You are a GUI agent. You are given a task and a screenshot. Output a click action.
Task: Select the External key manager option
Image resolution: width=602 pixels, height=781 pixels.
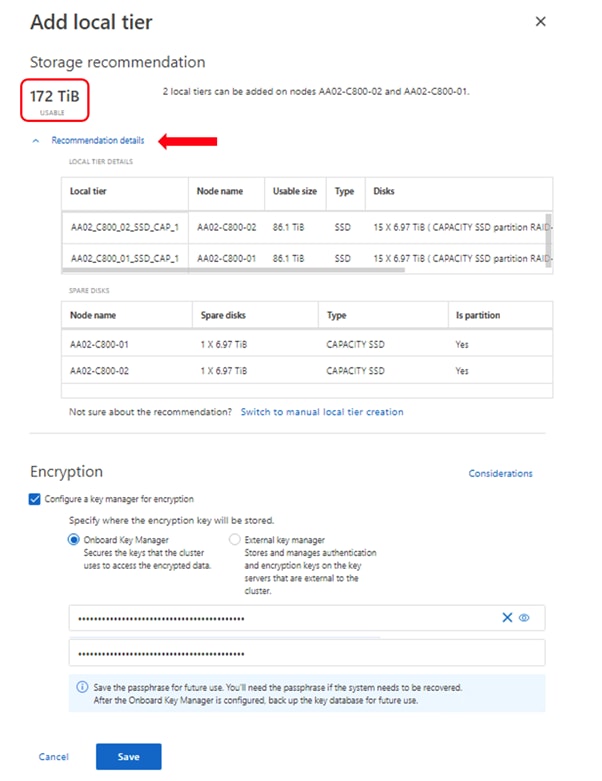[x=234, y=539]
